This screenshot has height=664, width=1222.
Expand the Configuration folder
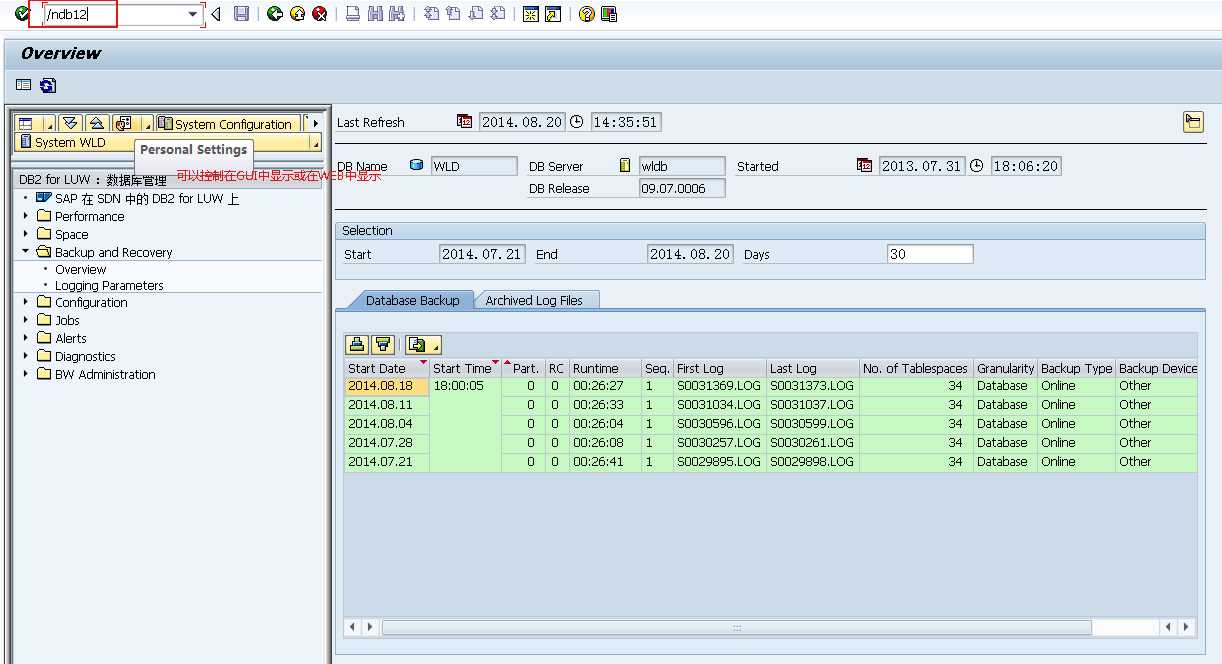point(26,302)
